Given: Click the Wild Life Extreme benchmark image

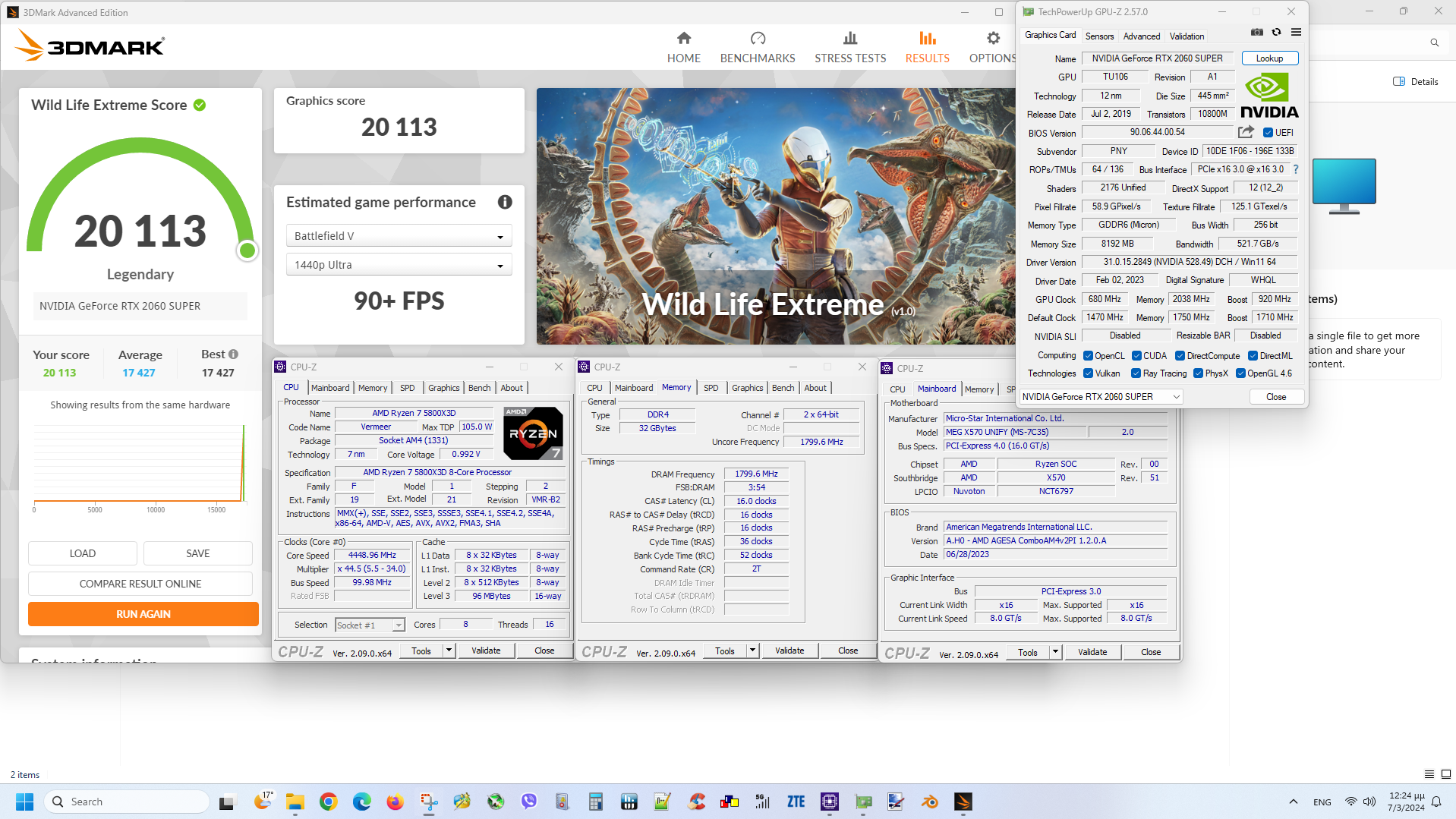Looking at the screenshot, I should (x=776, y=216).
